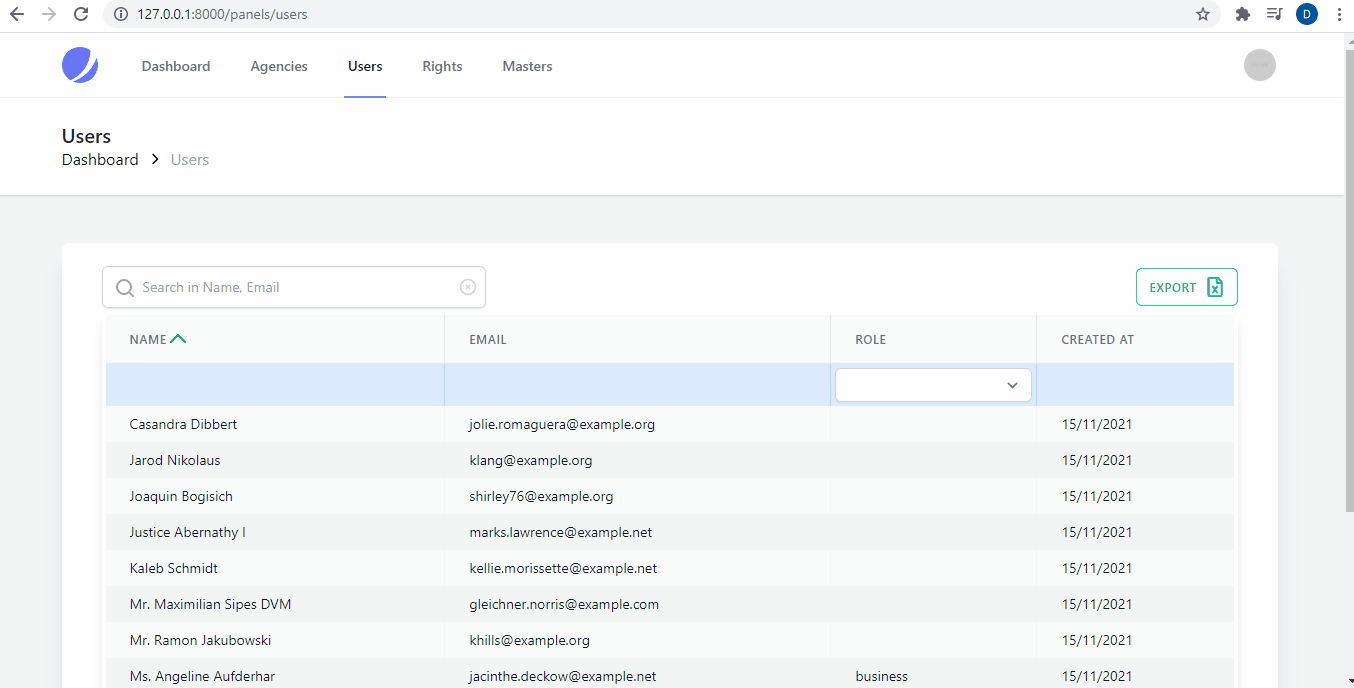This screenshot has height=688, width=1354.
Task: Select the Kaleb Schmidt name cell
Action: 174,568
